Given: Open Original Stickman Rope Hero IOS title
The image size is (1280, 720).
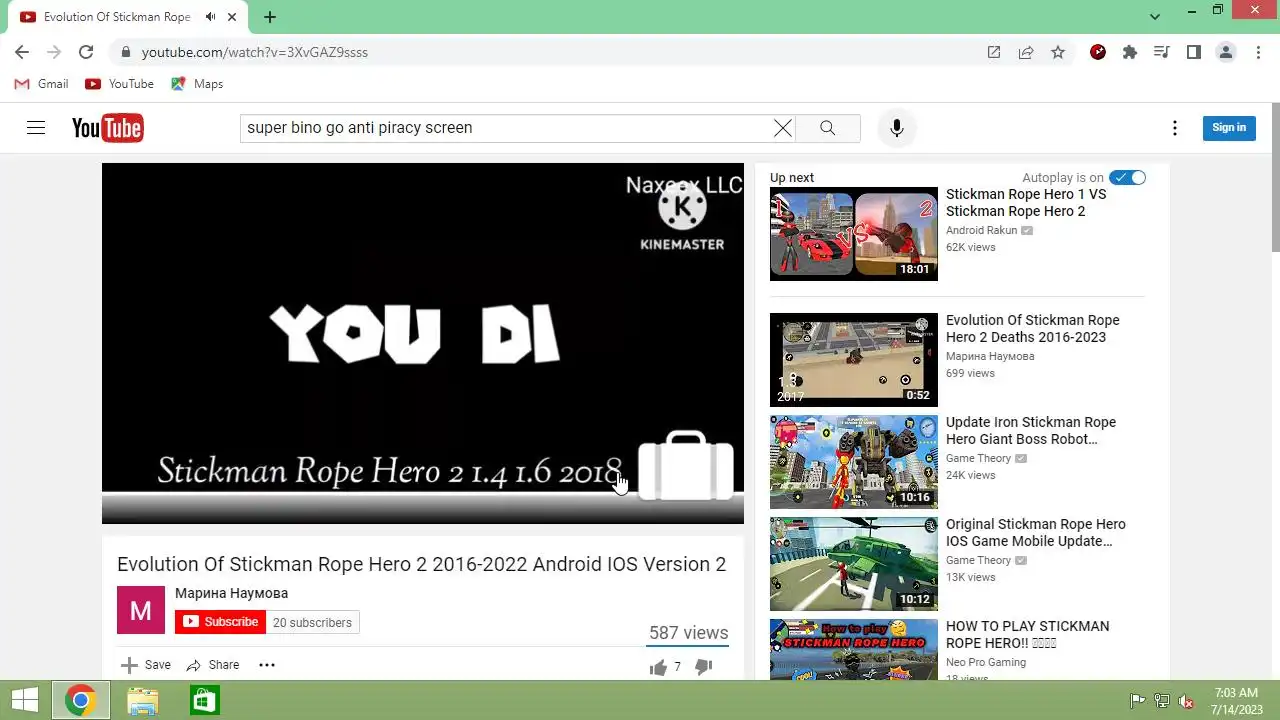Looking at the screenshot, I should [x=1036, y=533].
